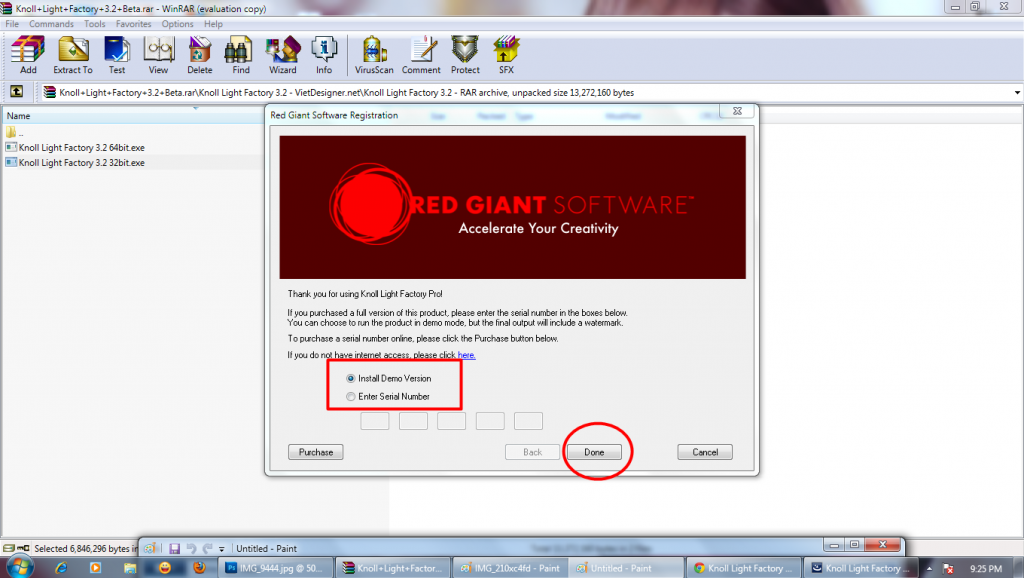This screenshot has width=1024, height=578.
Task: Click the fifth serial number box
Action: [x=528, y=421]
